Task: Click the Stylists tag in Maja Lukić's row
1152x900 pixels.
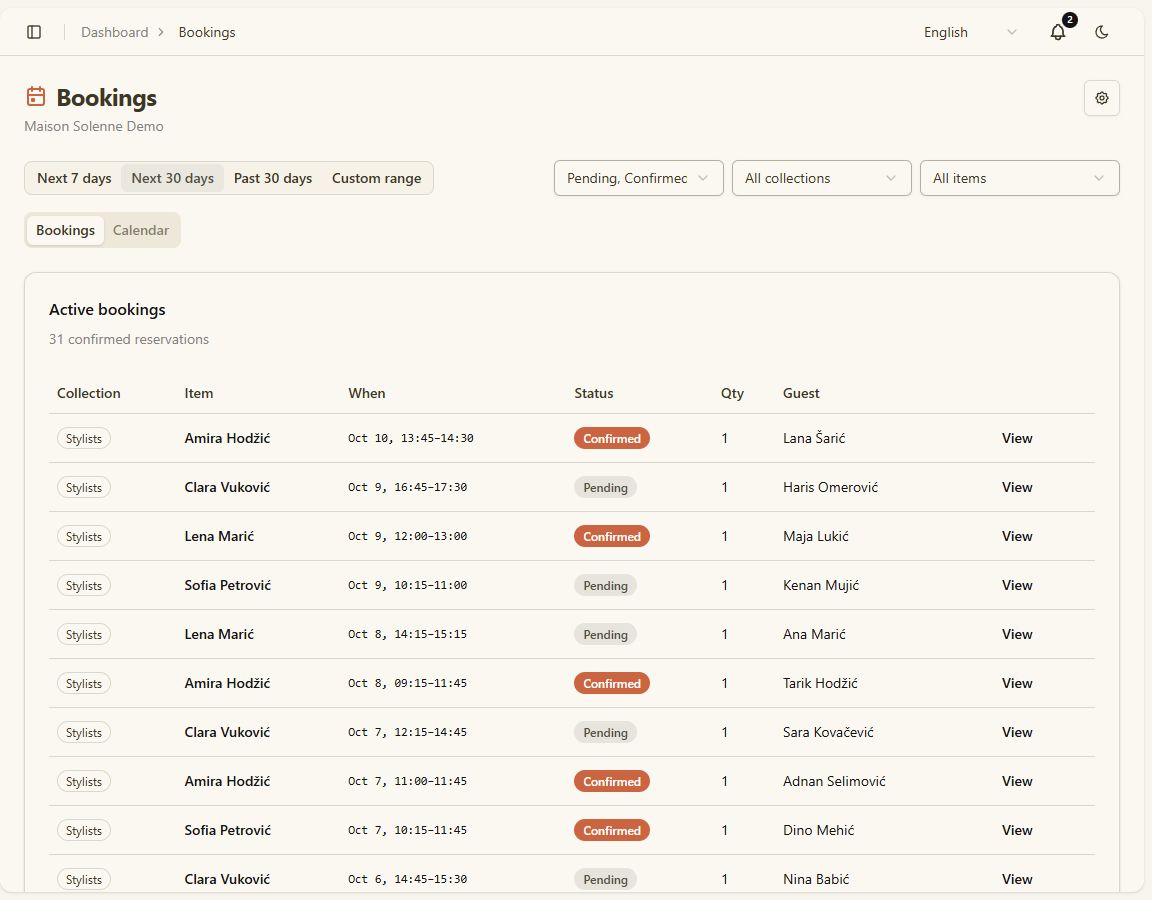Action: coord(84,536)
